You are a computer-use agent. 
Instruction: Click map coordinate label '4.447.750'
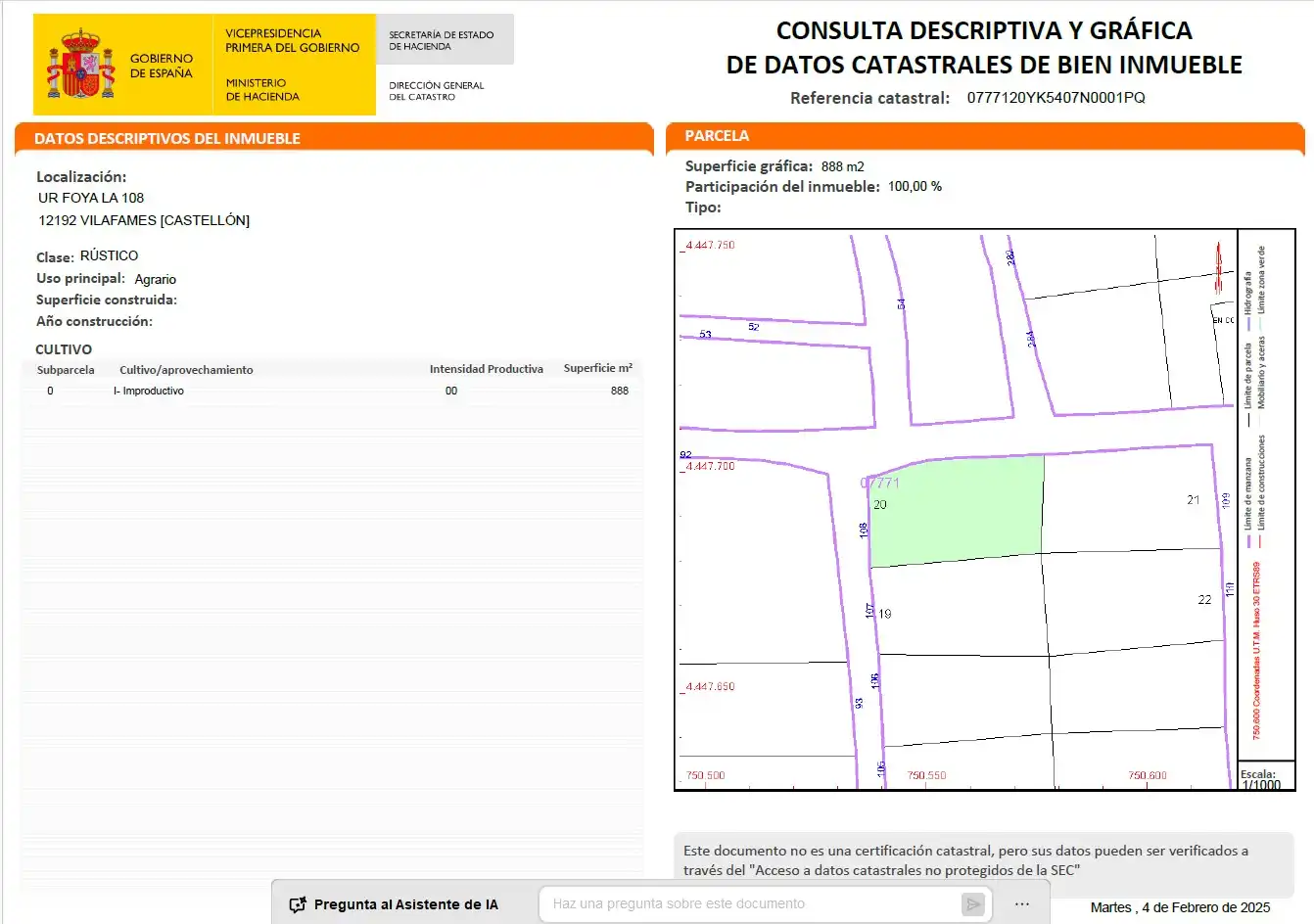pyautogui.click(x=709, y=245)
